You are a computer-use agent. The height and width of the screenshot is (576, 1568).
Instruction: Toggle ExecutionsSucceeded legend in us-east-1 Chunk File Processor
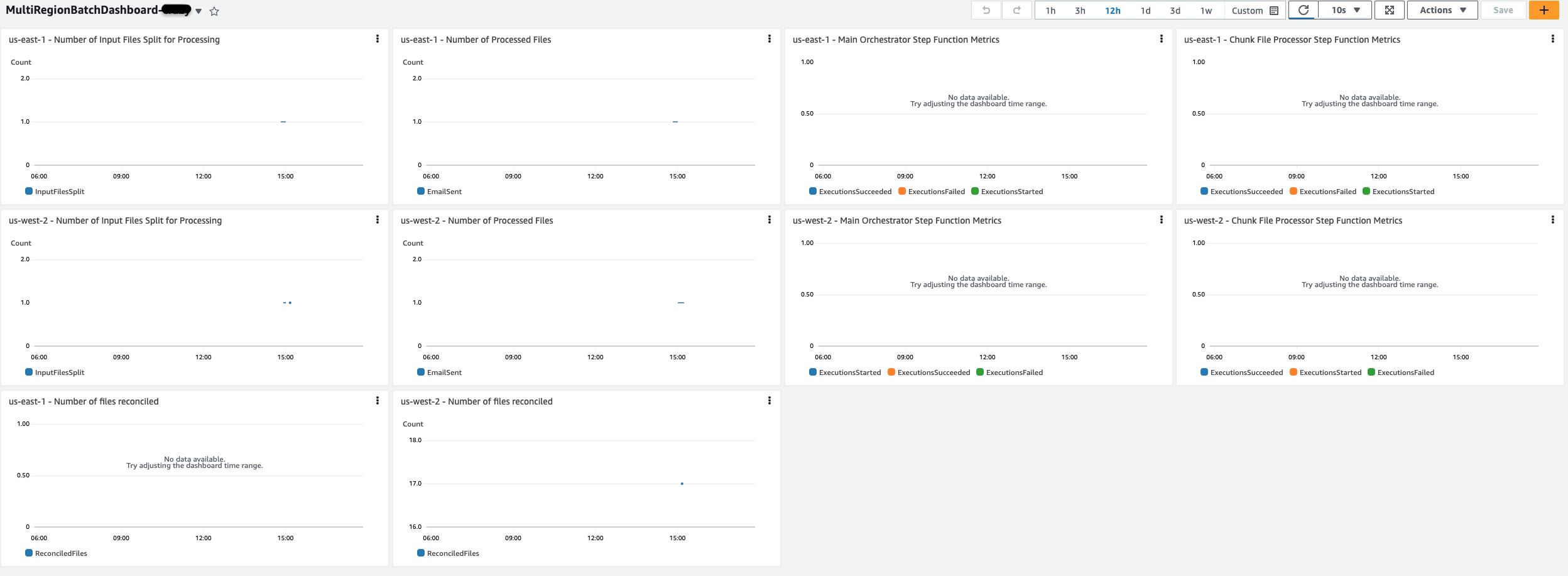[x=1242, y=192]
